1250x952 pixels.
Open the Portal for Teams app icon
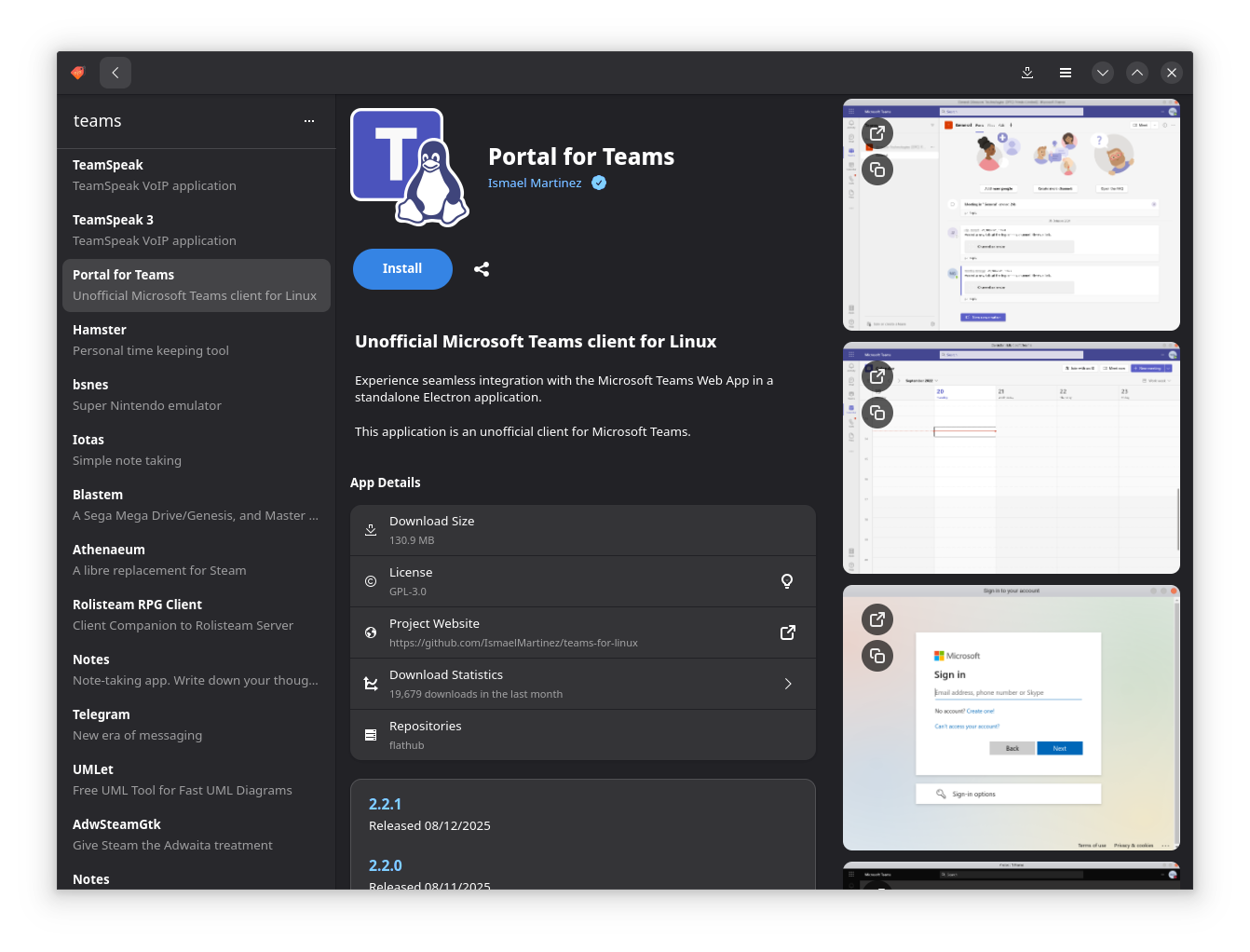pyautogui.click(x=410, y=168)
